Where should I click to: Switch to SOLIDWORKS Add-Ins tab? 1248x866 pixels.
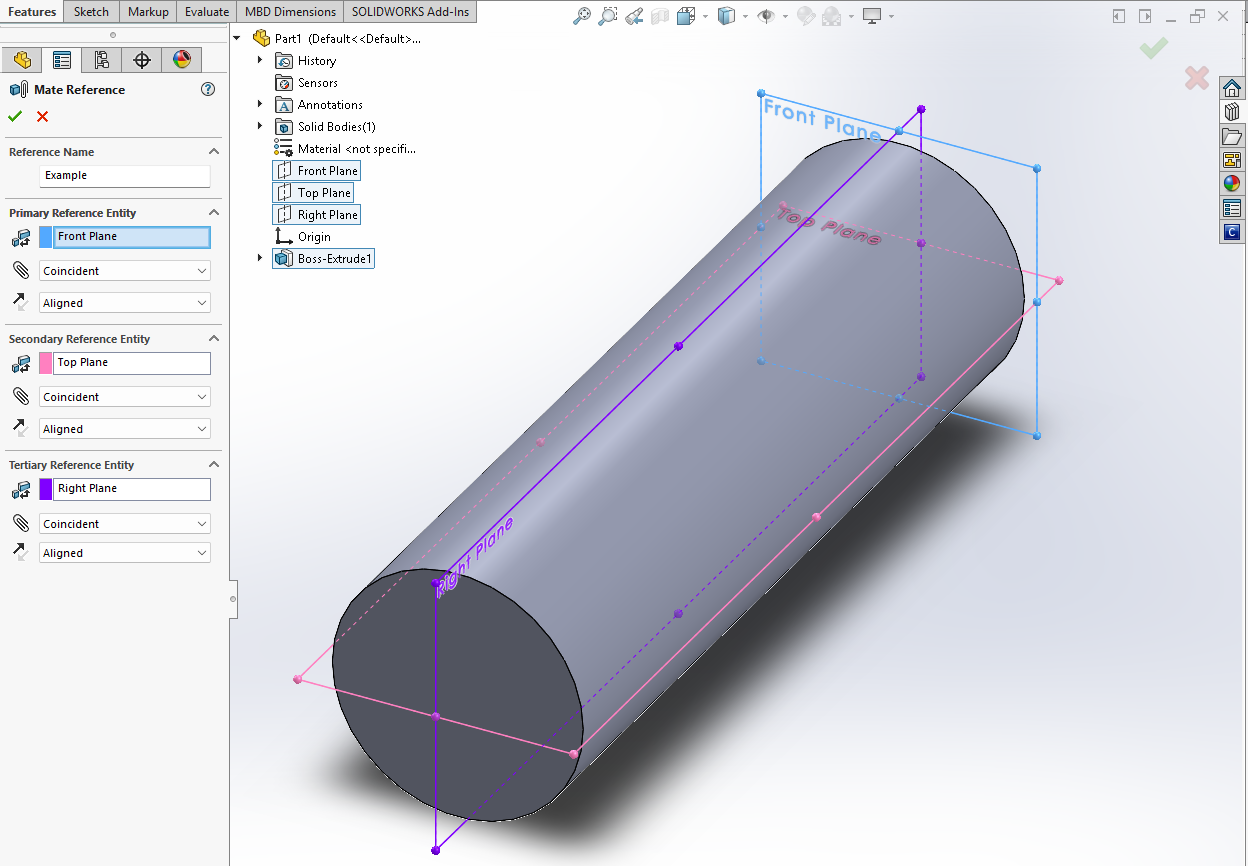(410, 12)
